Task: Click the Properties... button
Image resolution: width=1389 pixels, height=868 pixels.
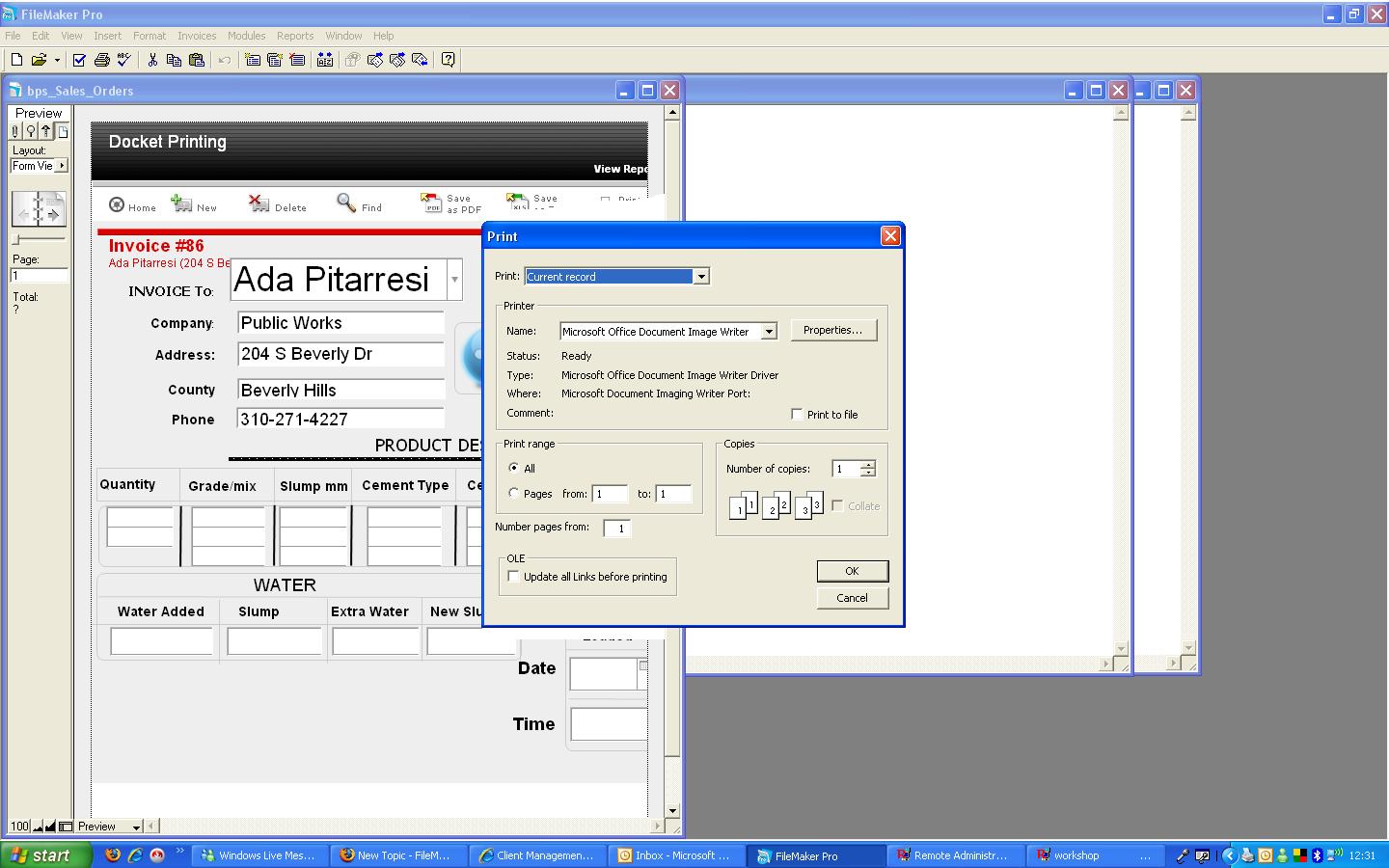Action: click(832, 330)
